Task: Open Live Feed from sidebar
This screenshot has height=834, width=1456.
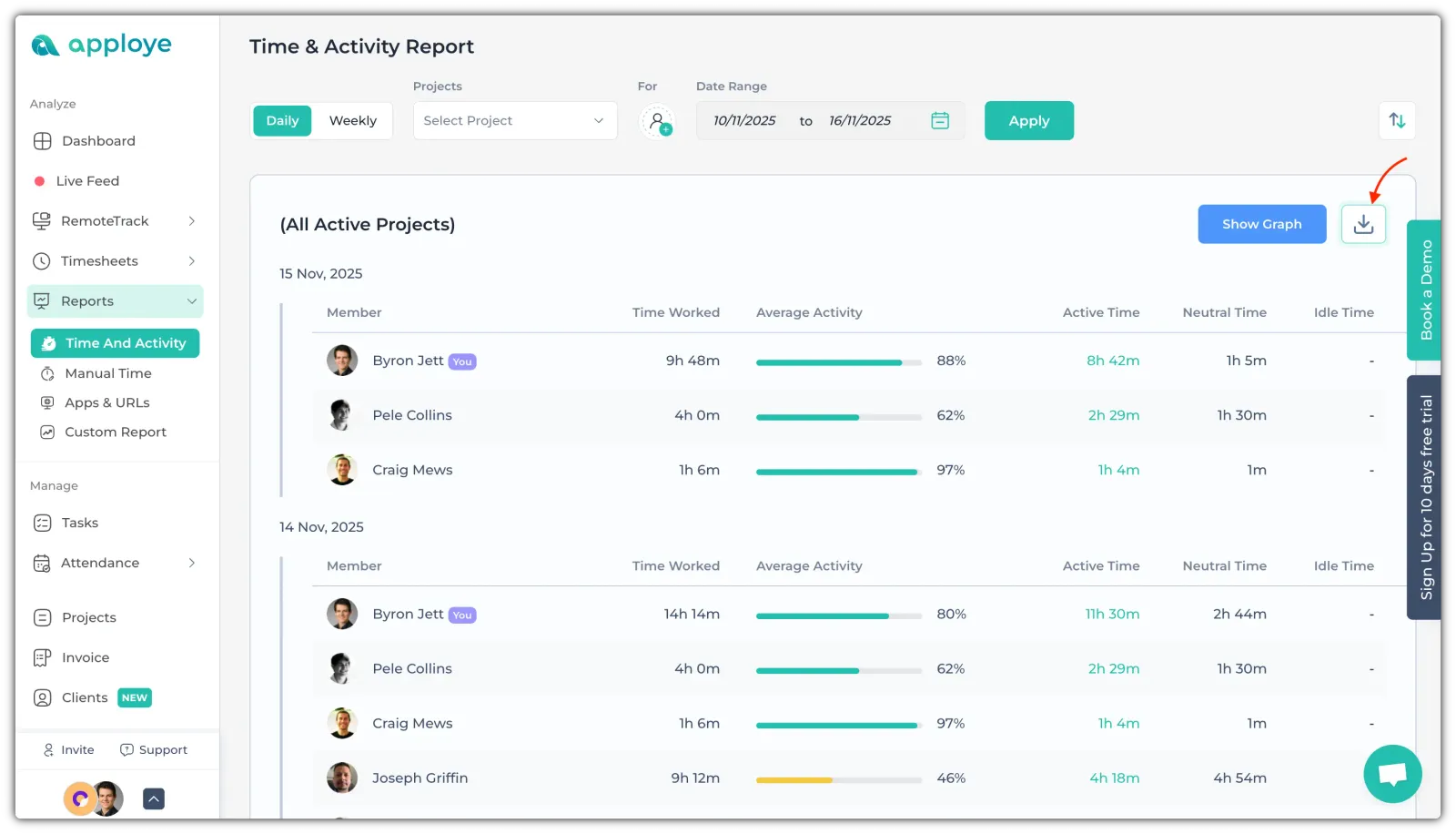Action: point(87,181)
